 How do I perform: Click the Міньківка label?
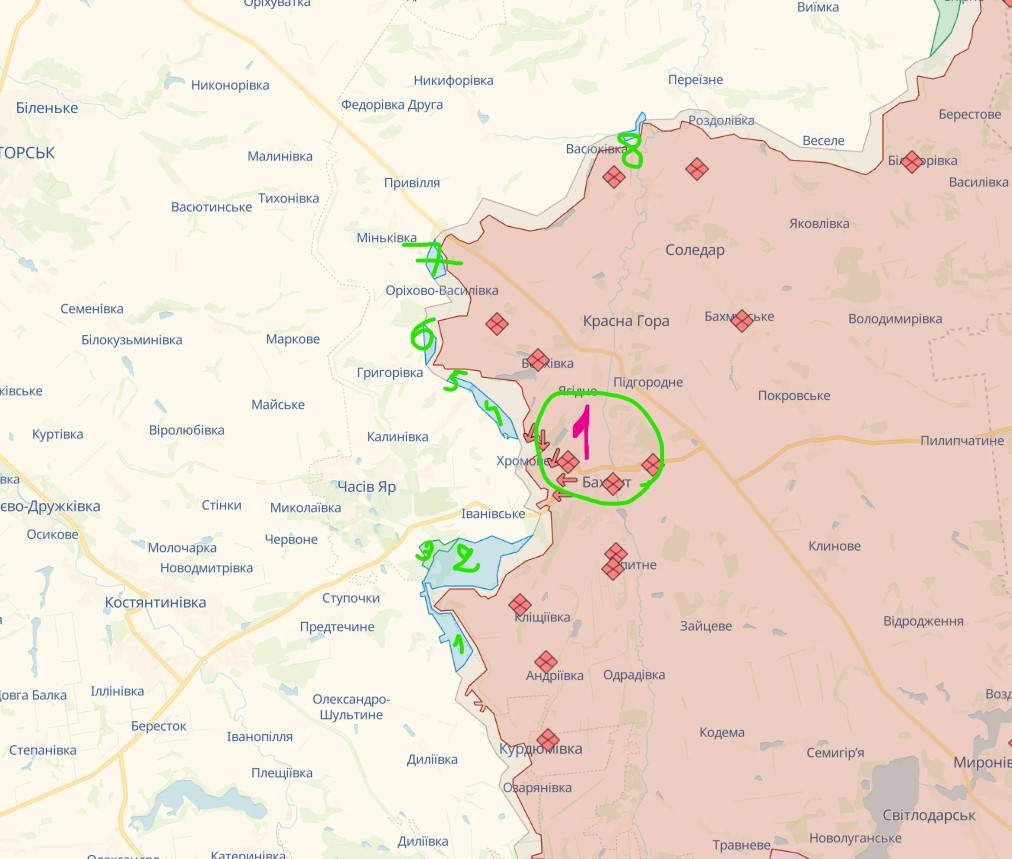point(387,237)
